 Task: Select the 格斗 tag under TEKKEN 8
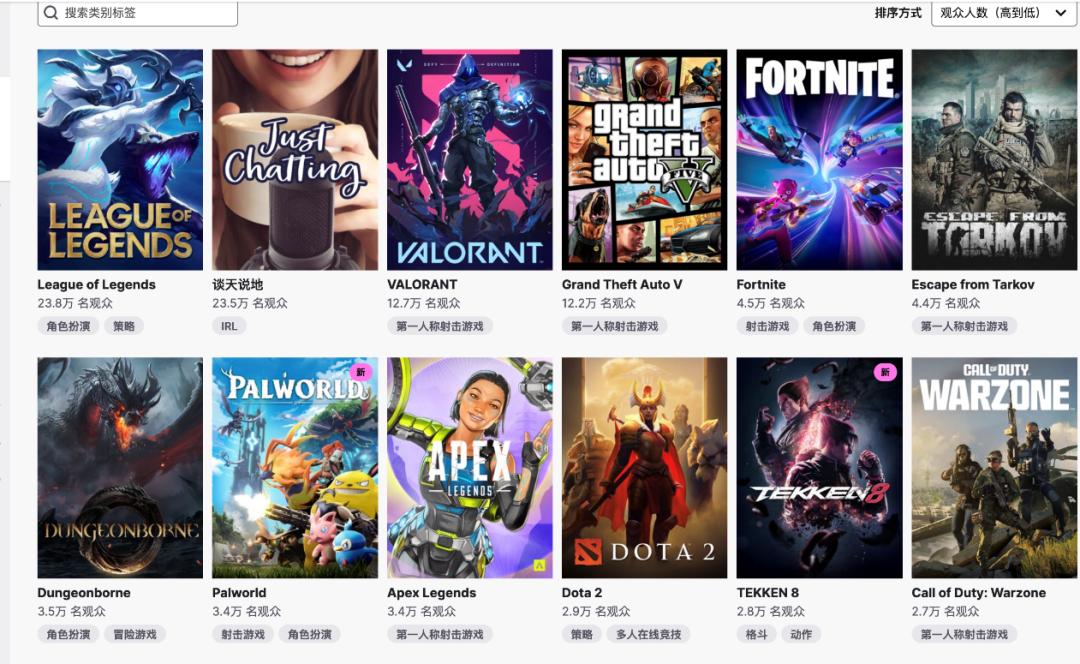(x=756, y=634)
